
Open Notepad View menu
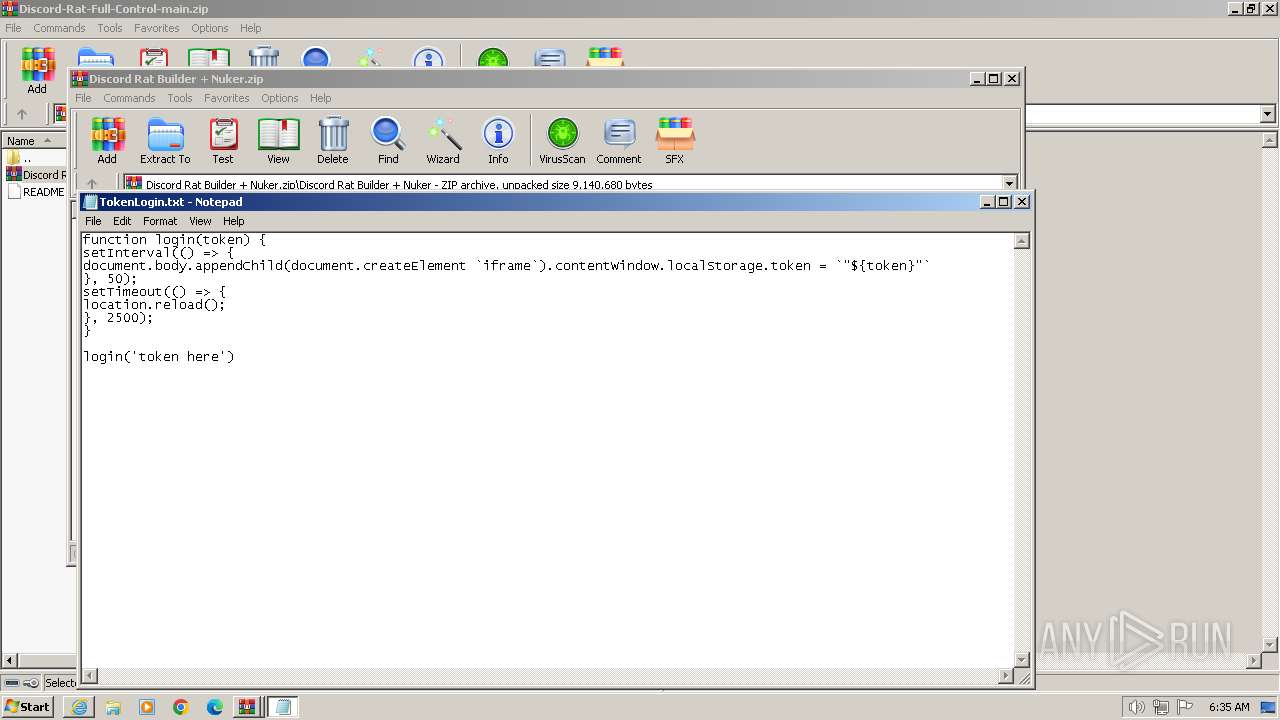tap(200, 221)
